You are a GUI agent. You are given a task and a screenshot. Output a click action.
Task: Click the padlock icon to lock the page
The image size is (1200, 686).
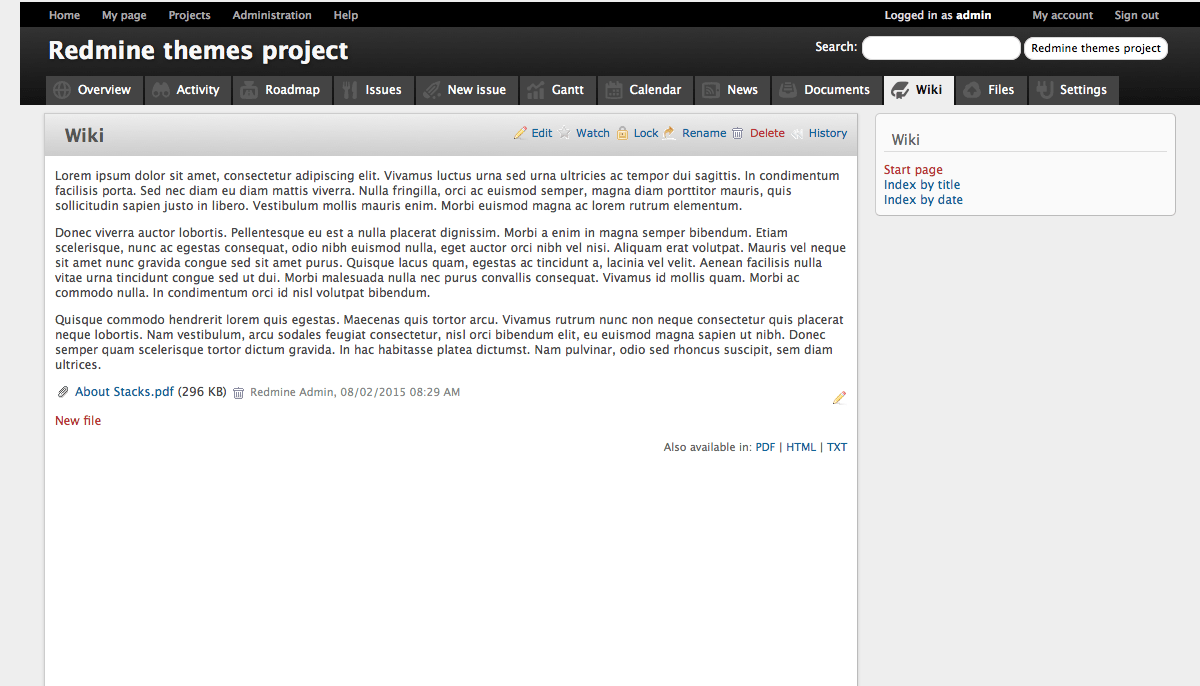pos(622,133)
